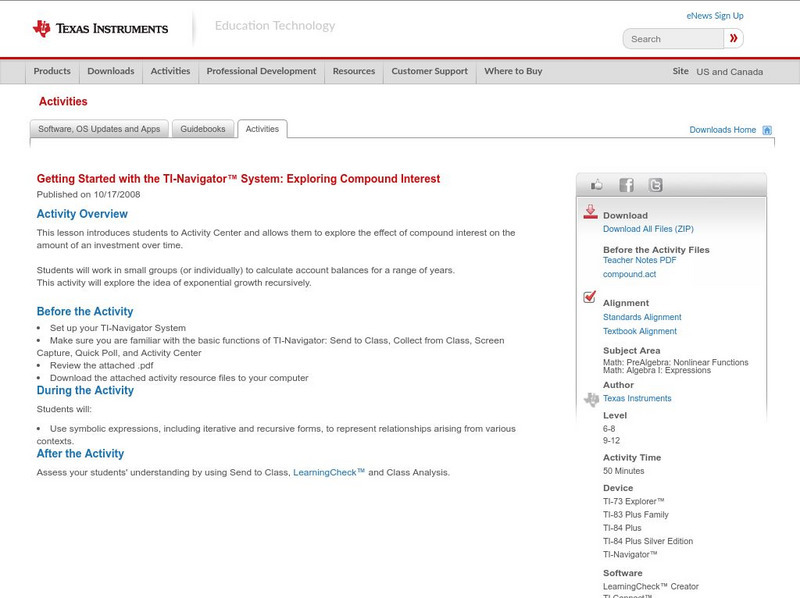
Task: Open the Teacher Notes PDF link
Action: (x=639, y=260)
